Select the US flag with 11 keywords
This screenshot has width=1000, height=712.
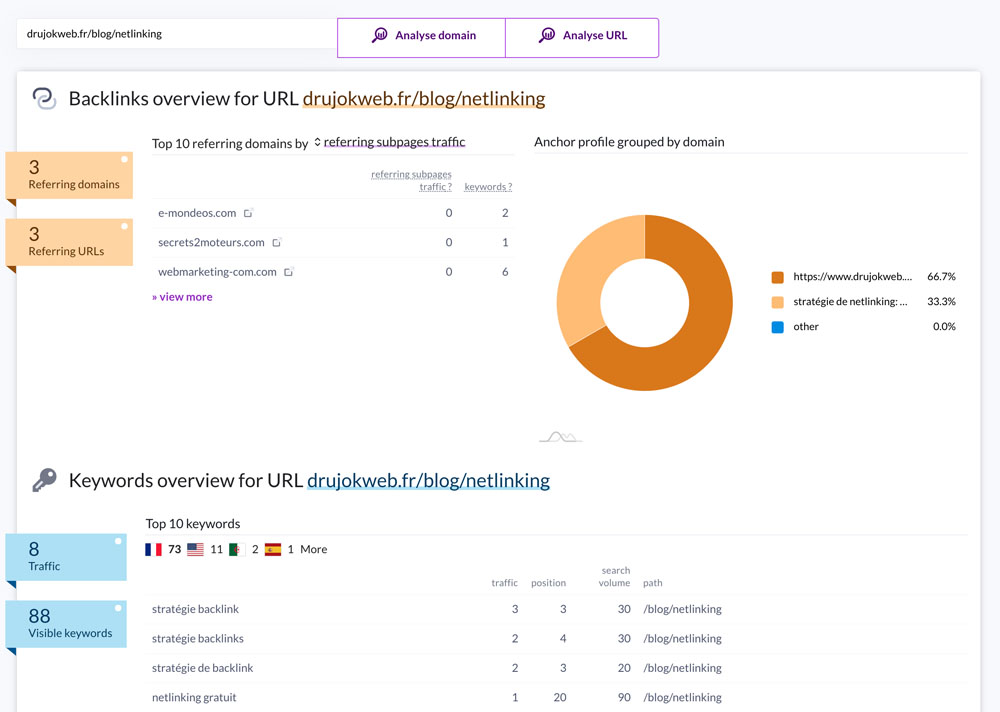coord(195,549)
